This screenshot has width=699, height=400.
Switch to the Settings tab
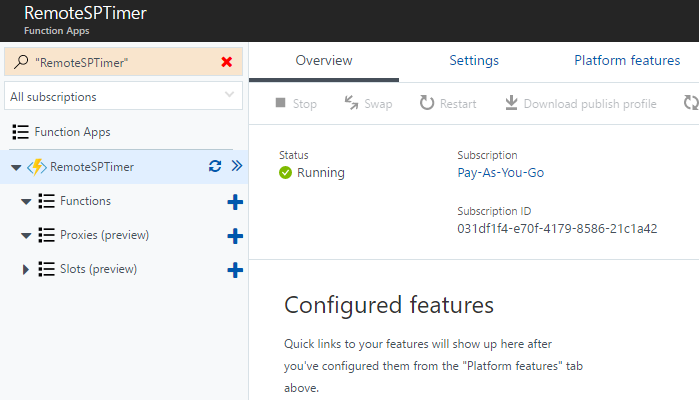[474, 60]
